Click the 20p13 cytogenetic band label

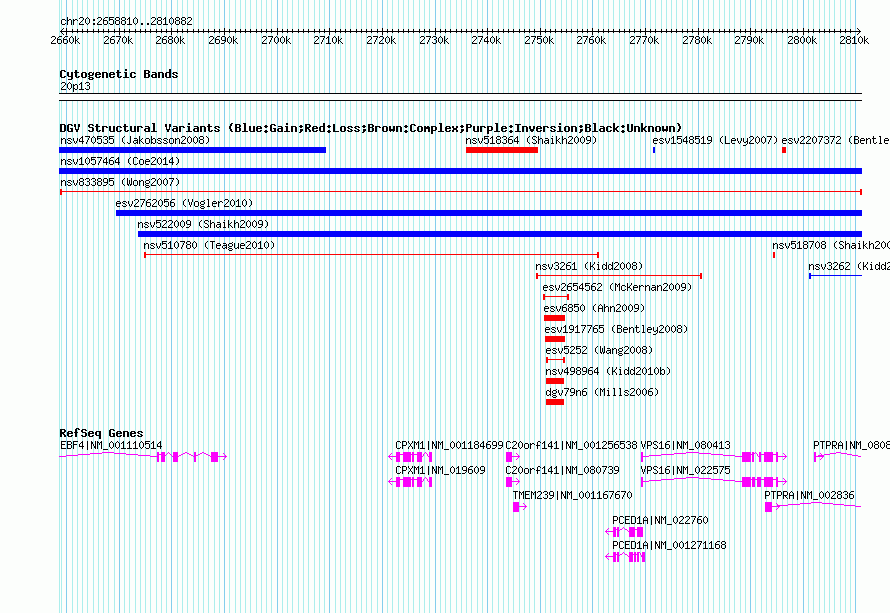75,86
